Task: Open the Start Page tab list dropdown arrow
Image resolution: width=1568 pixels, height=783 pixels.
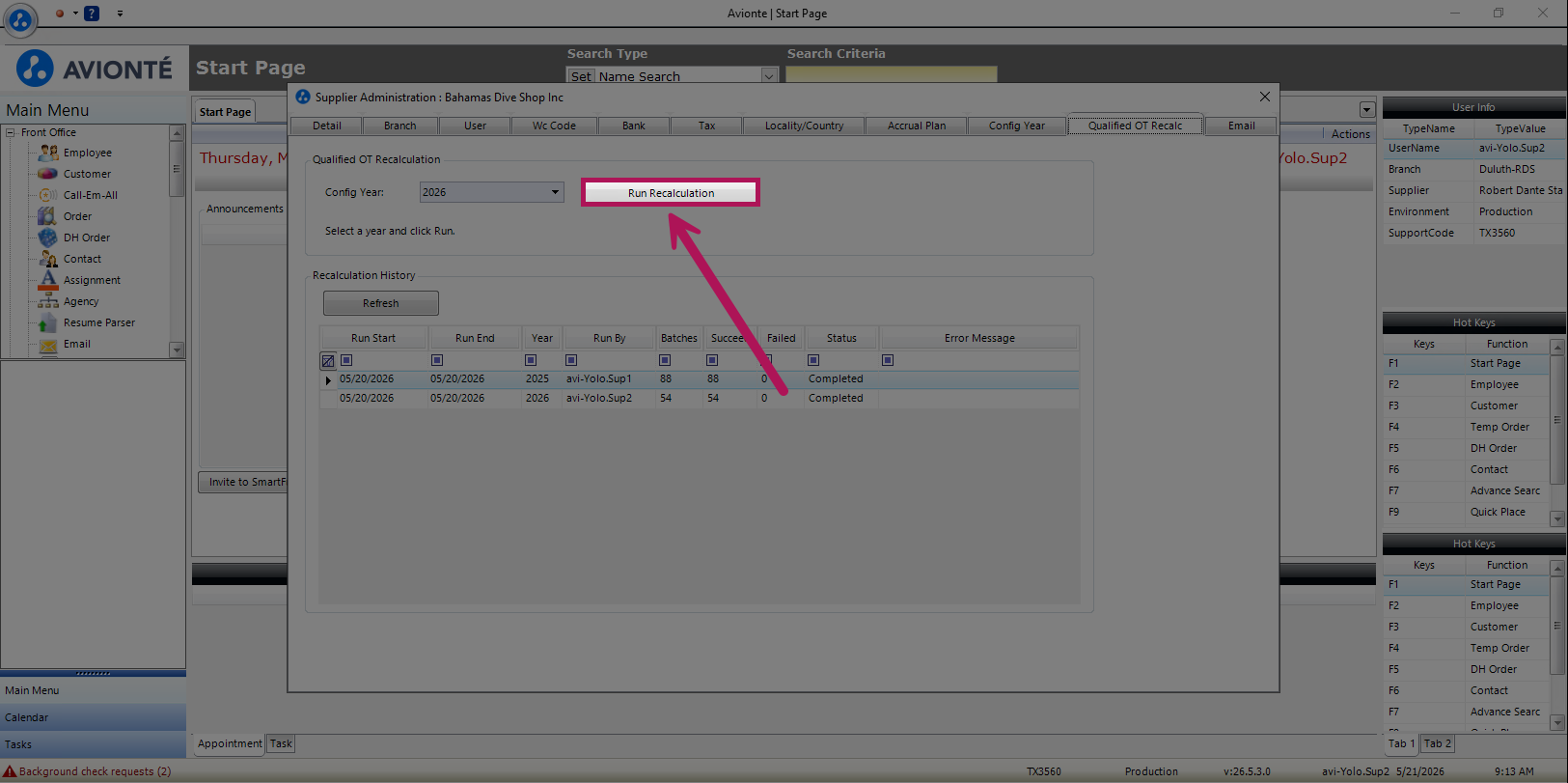Action: [x=1366, y=110]
